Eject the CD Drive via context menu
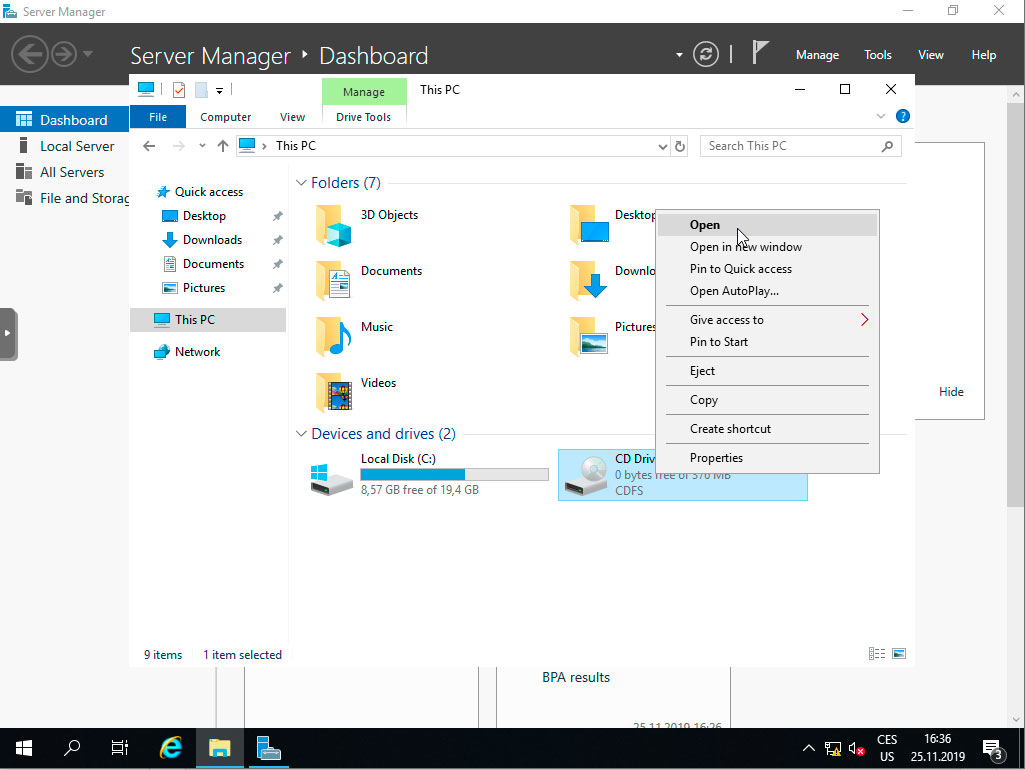This screenshot has height=770, width=1025. [x=703, y=370]
